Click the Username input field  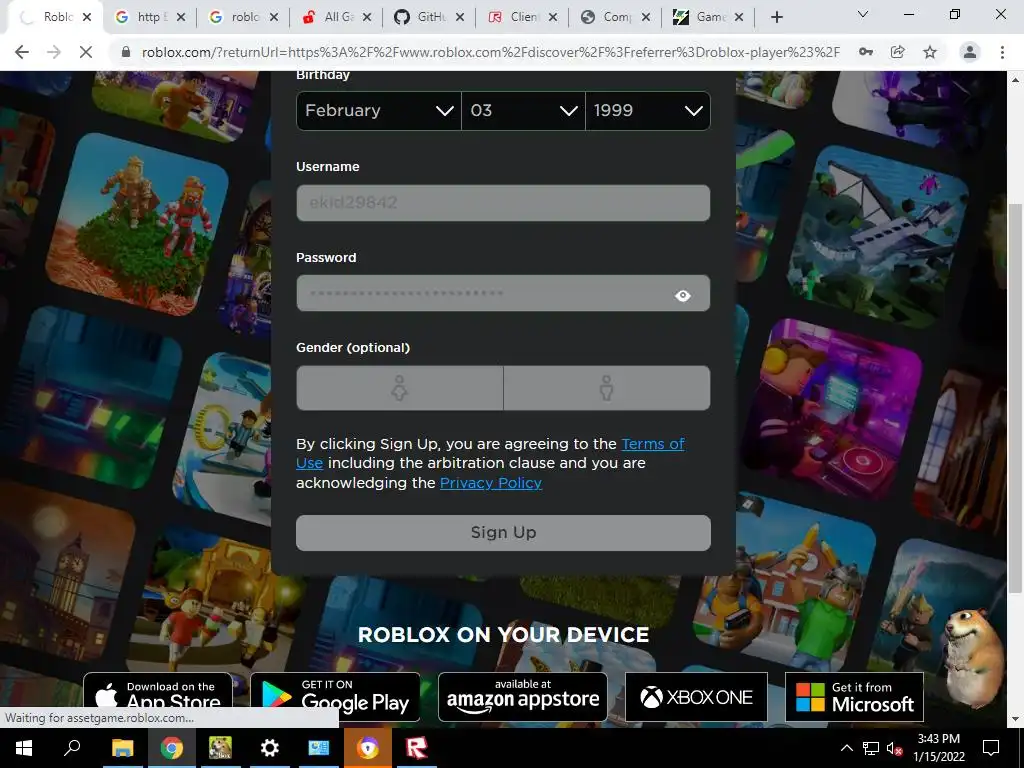point(503,202)
